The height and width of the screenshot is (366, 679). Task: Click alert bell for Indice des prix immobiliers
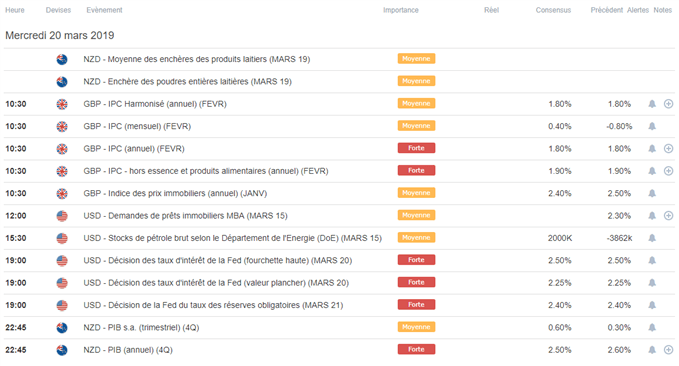click(652, 193)
